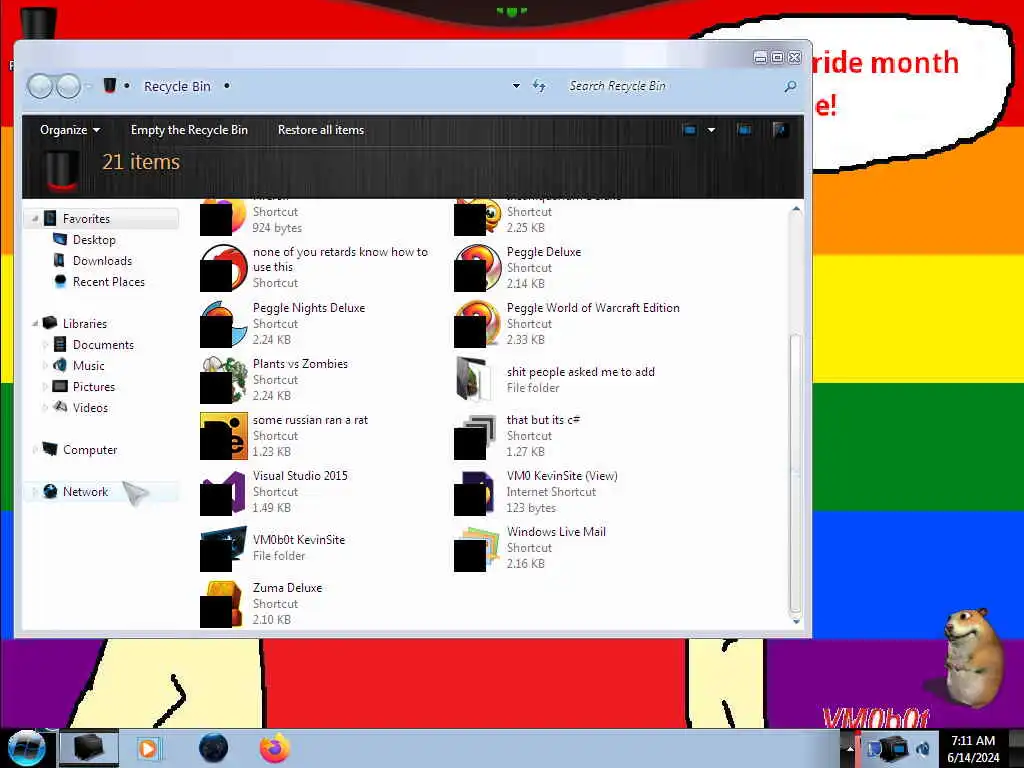Open the clock showing 7:11 AM
The width and height of the screenshot is (1024, 768).
tap(973, 748)
